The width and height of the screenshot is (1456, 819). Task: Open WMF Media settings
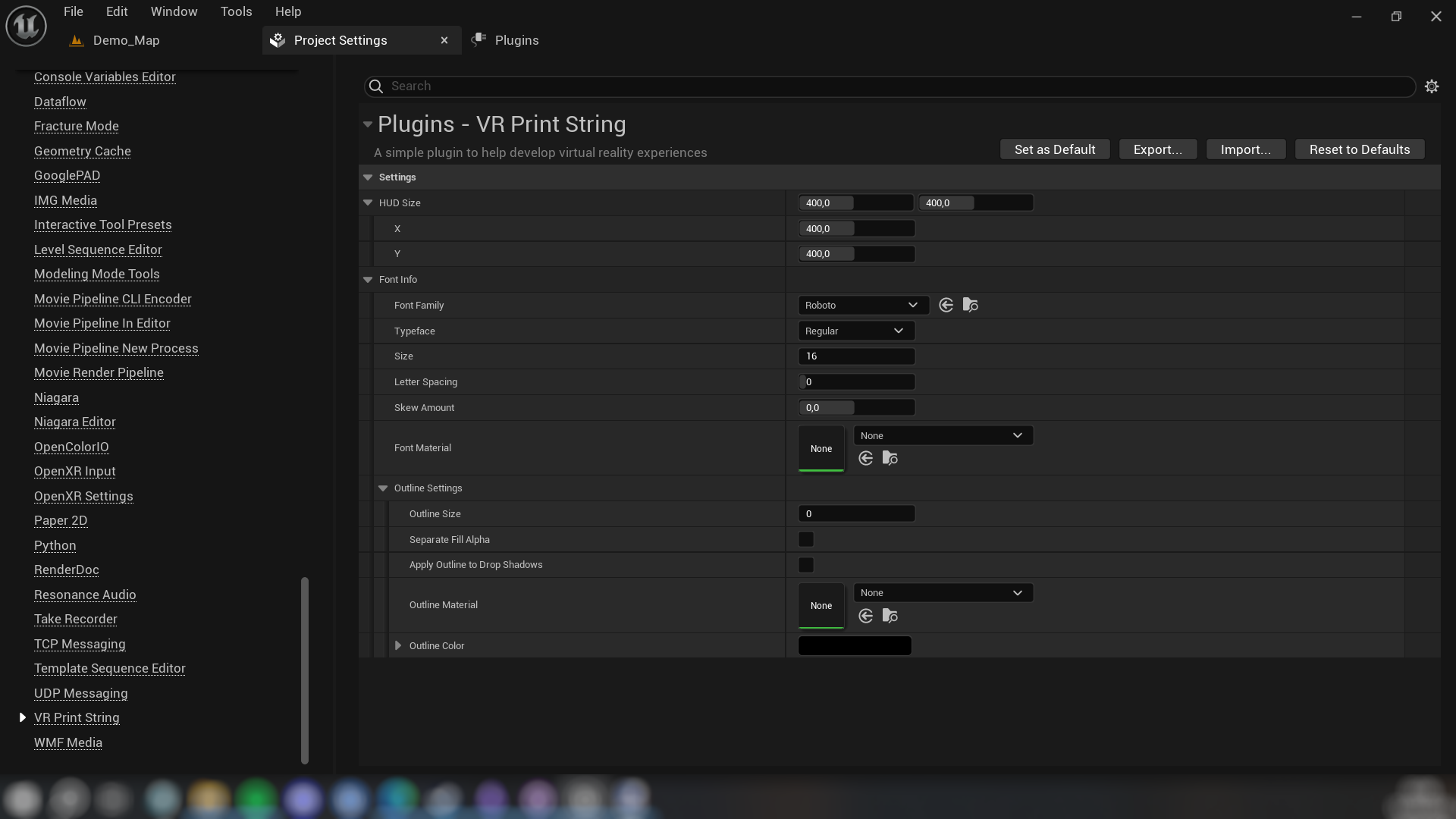pos(68,742)
